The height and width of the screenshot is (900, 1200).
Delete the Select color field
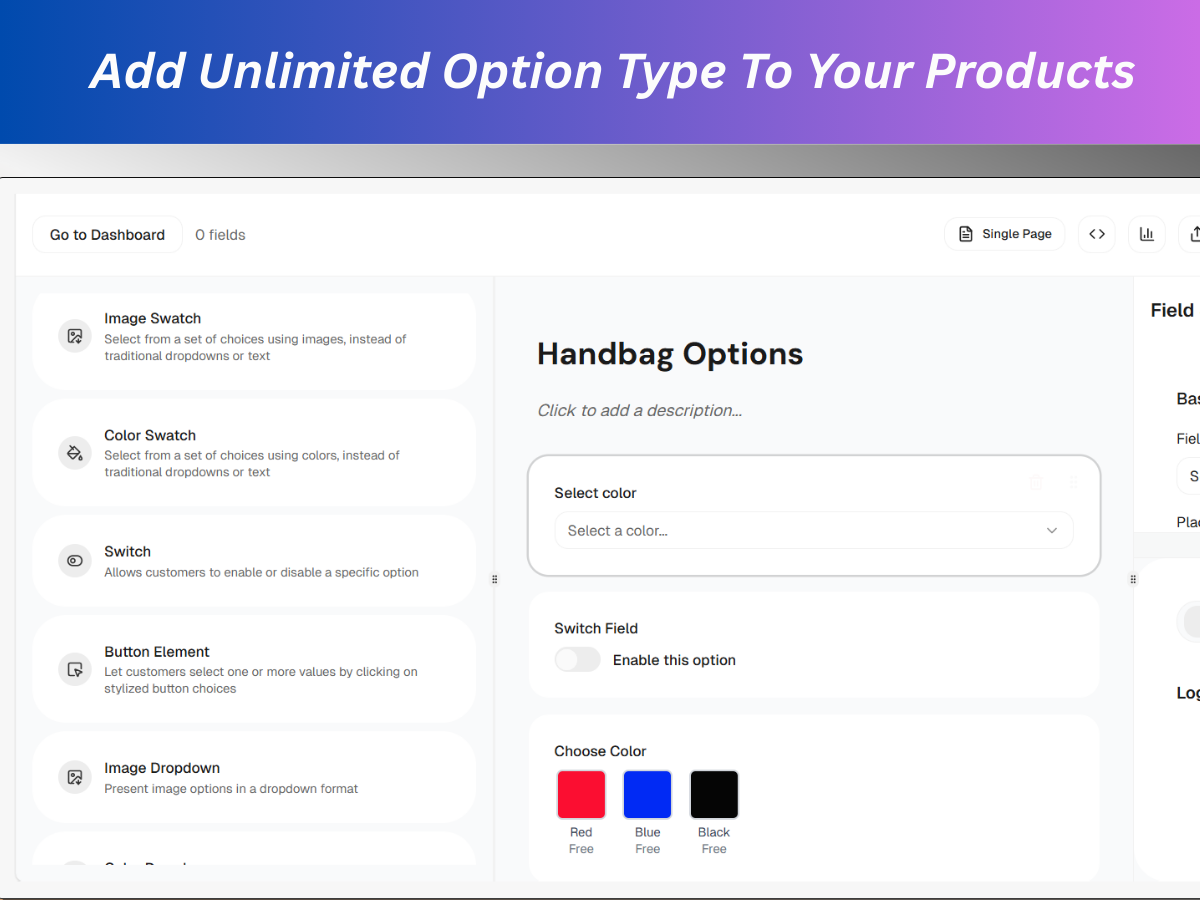[x=1036, y=482]
